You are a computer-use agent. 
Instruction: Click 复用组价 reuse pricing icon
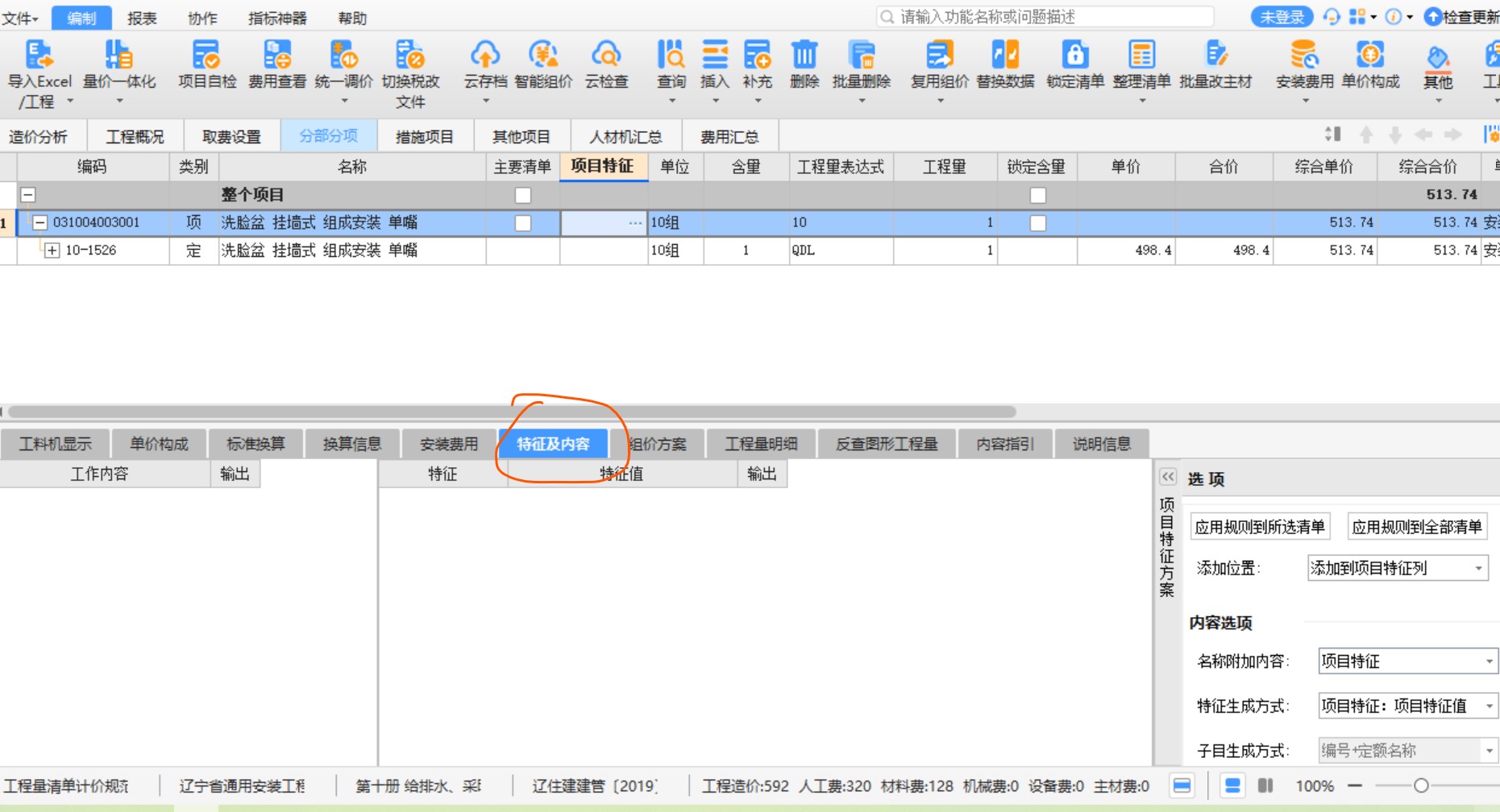(x=940, y=55)
